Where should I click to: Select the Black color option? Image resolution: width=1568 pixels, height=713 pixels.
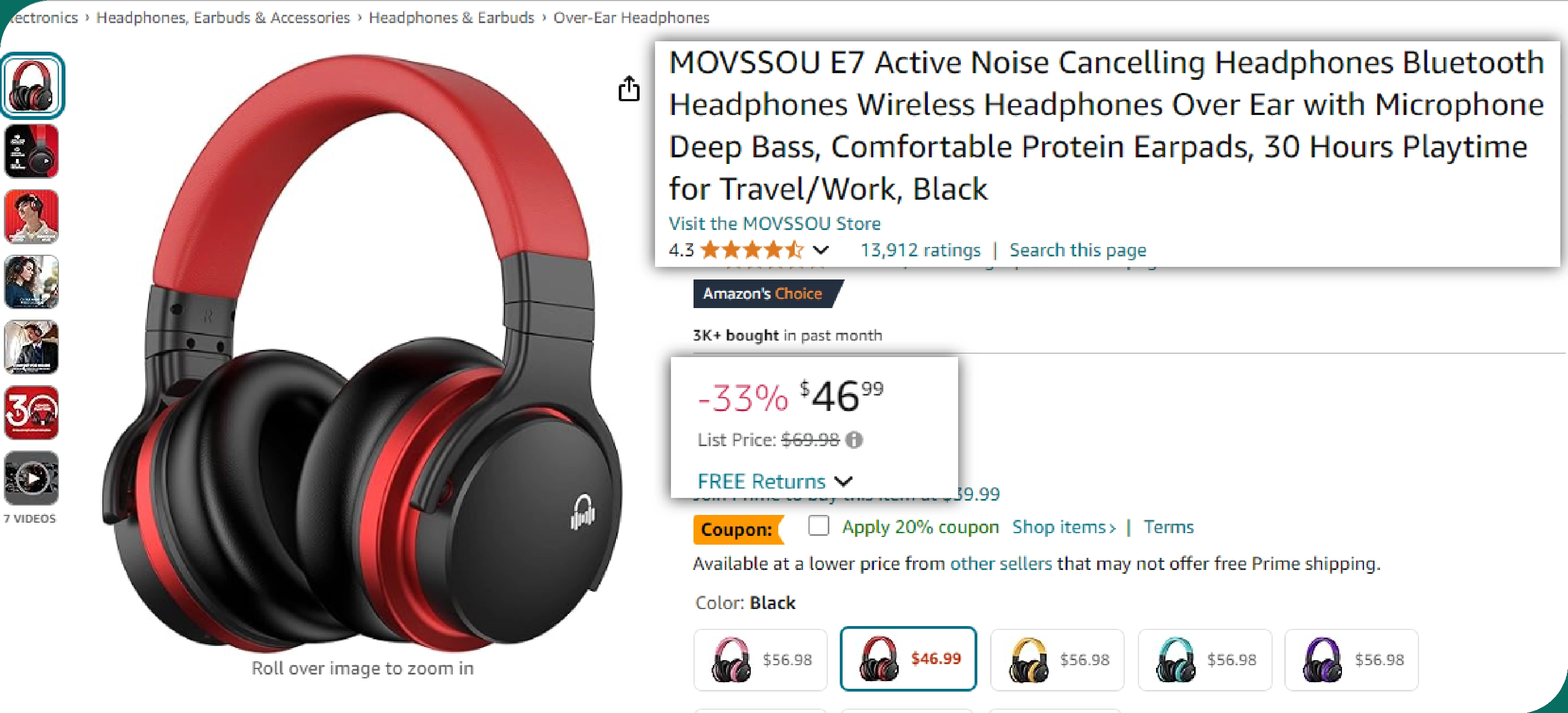tap(907, 658)
